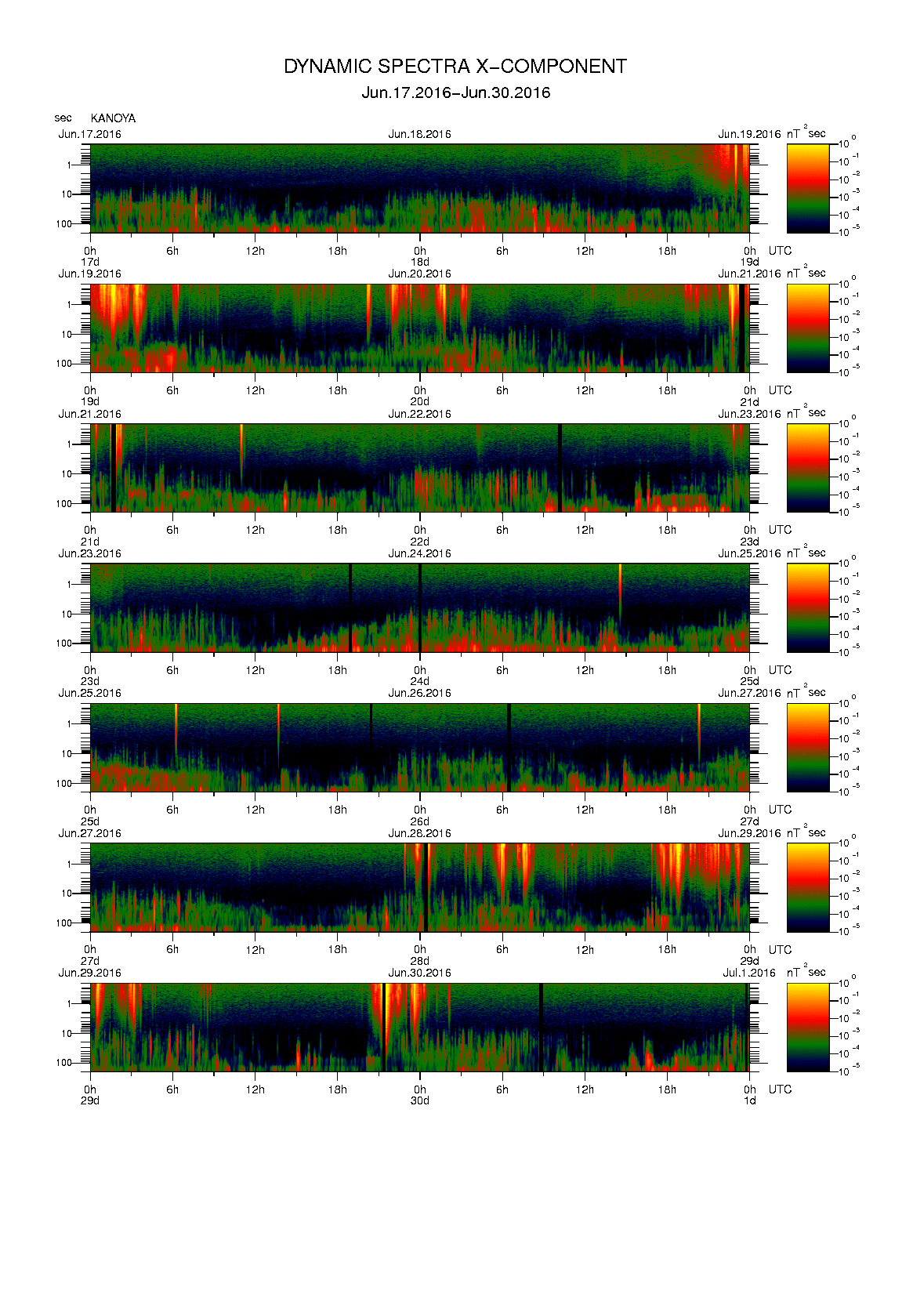The image size is (913, 1316).
Task: Click the 18d day label
Action: pos(420,262)
